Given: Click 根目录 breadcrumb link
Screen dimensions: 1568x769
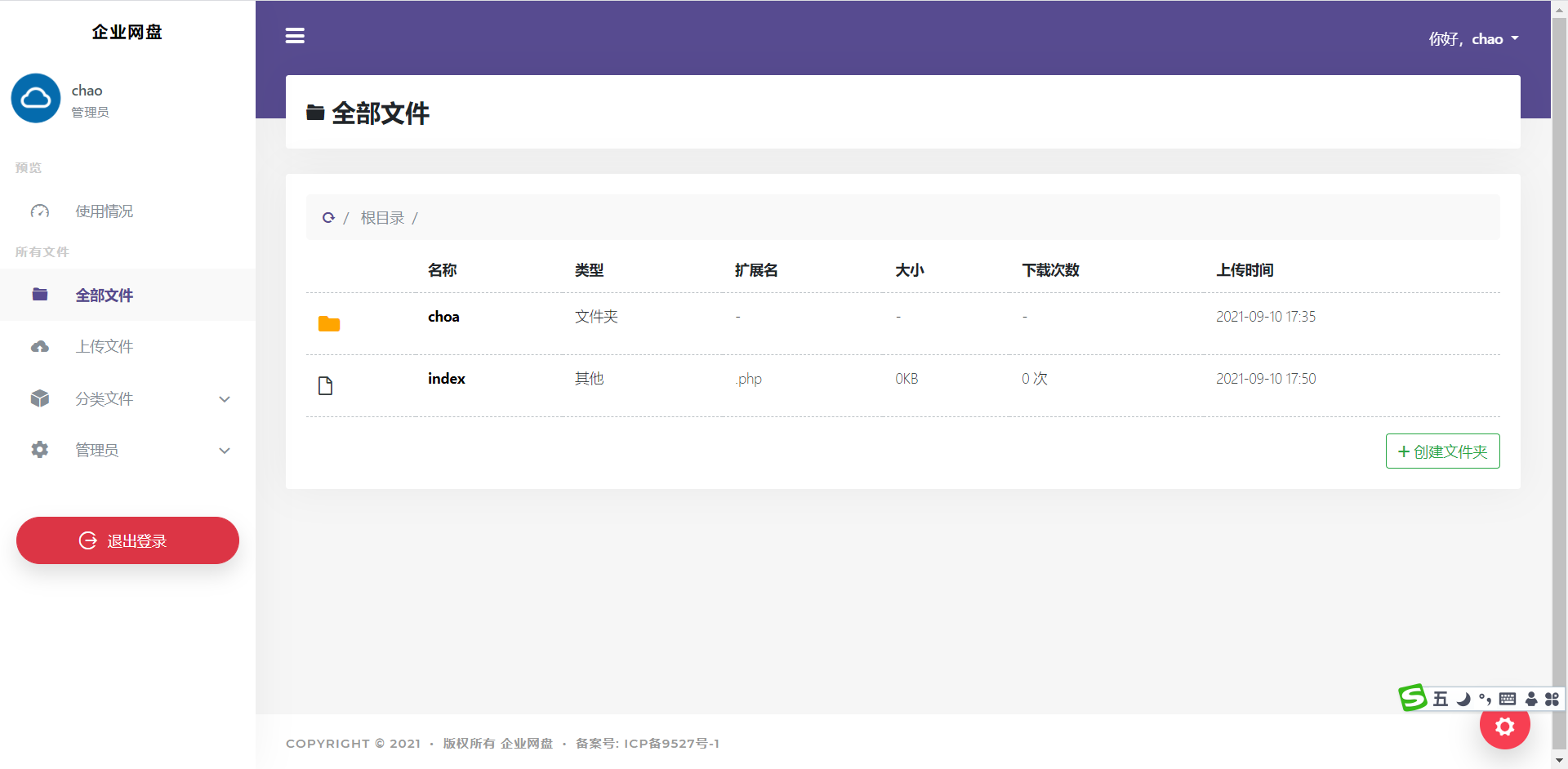Looking at the screenshot, I should 383,218.
